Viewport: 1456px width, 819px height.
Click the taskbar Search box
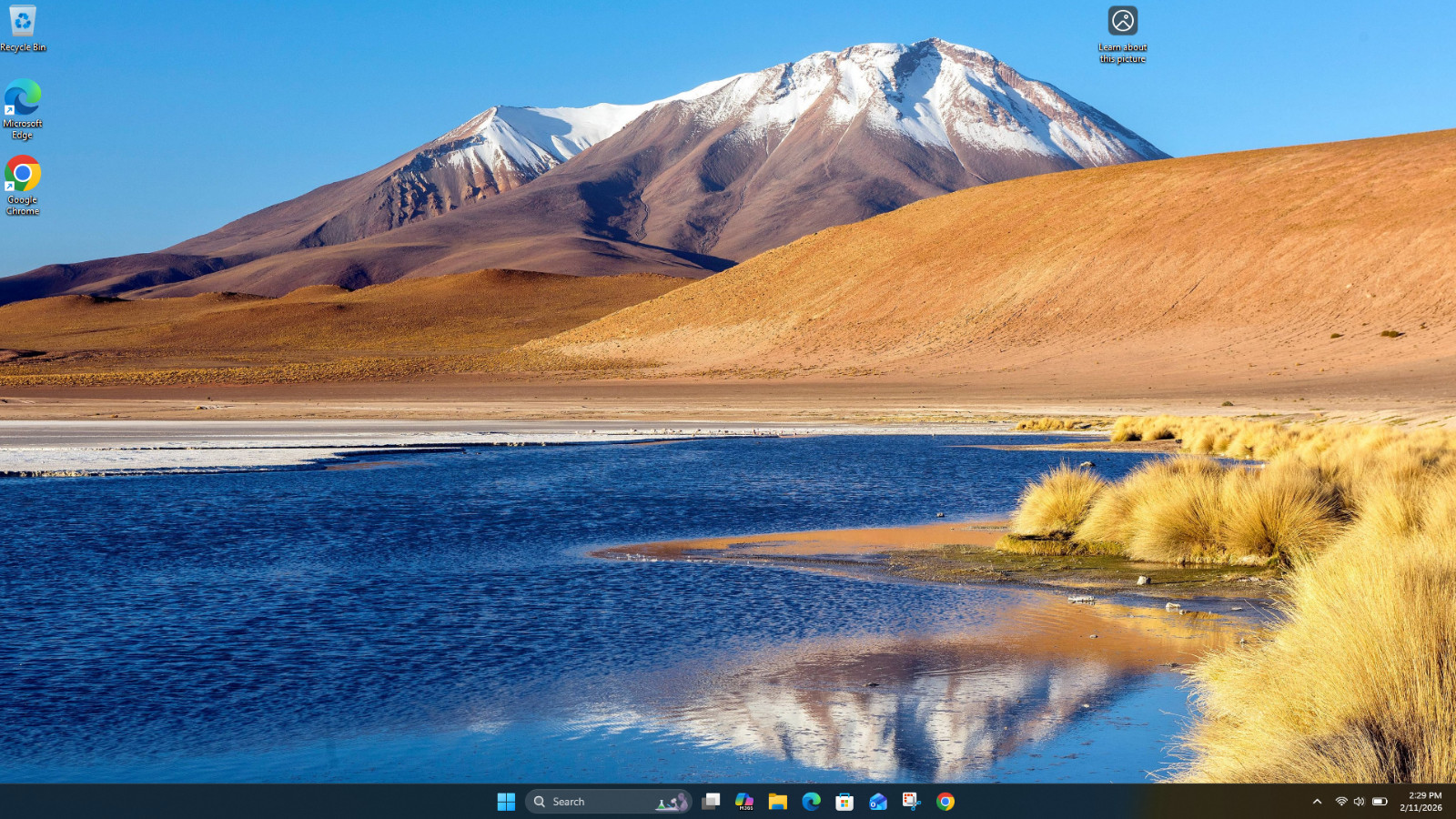click(x=608, y=802)
